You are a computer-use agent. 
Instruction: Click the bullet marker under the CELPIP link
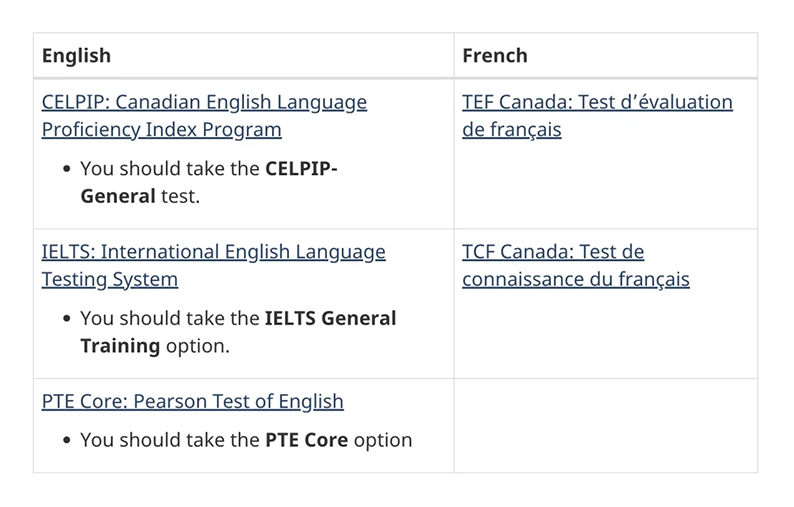[66, 170]
